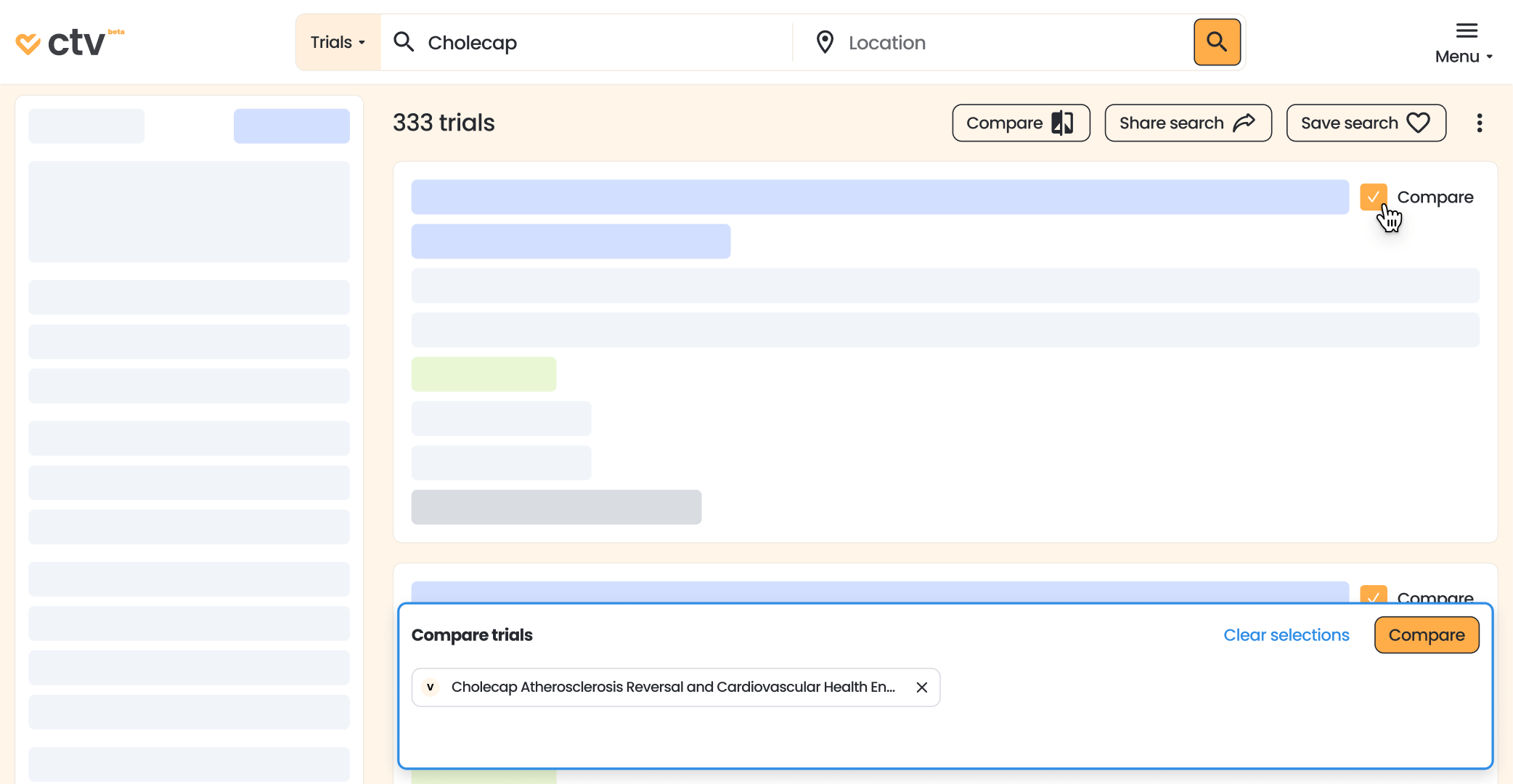This screenshot has height=784, width=1513.
Task: Click Clear selections link
Action: [x=1286, y=634]
